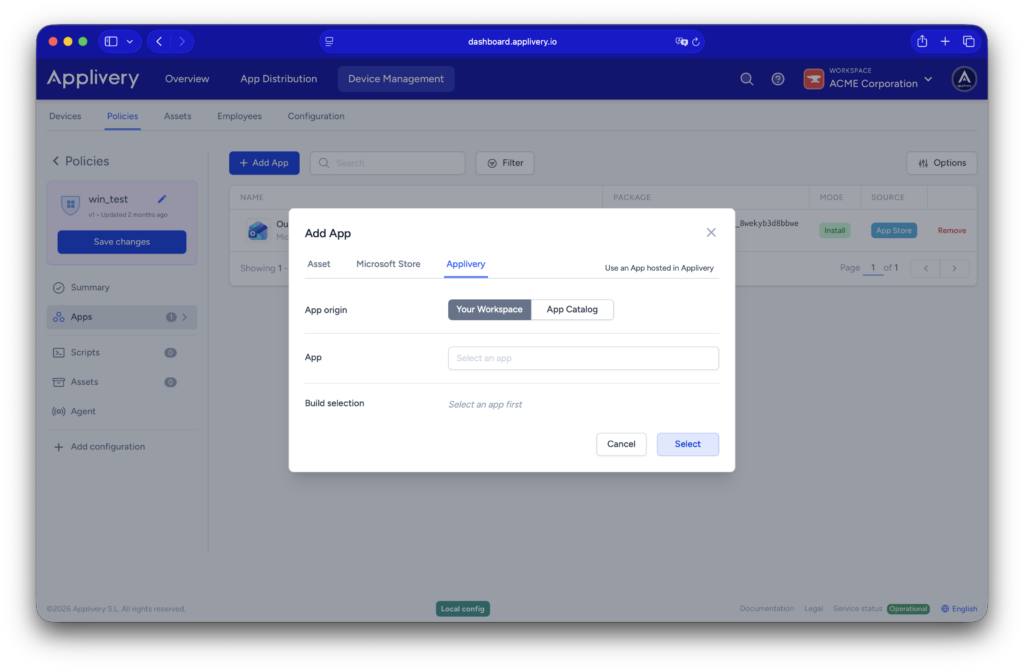Viewport: 1024px width, 670px height.
Task: Open the help question mark icon
Action: pos(778,79)
